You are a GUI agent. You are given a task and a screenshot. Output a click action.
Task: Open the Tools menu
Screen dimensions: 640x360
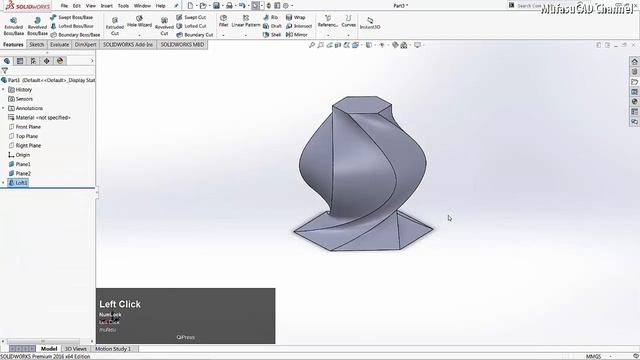tap(123, 6)
